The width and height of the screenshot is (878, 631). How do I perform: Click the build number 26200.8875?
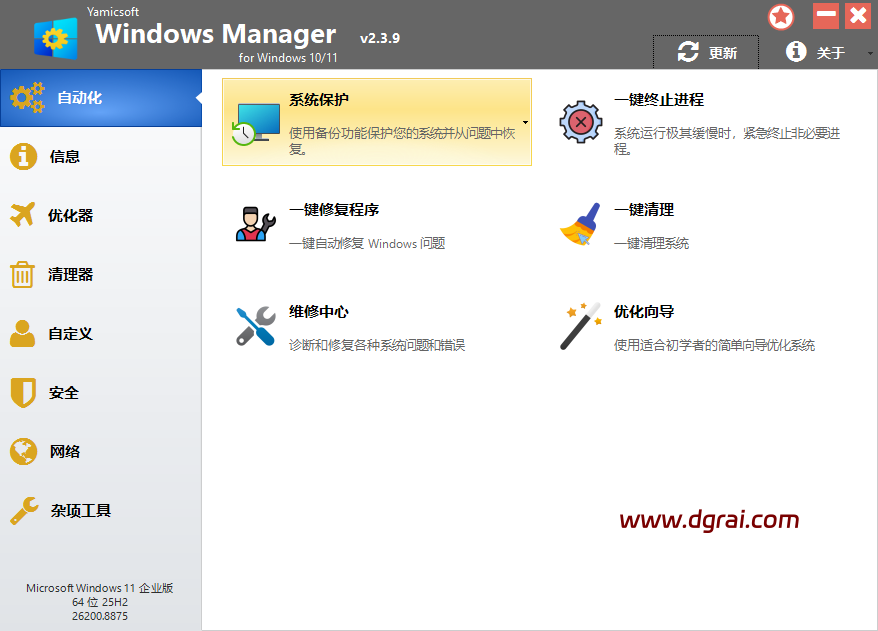point(100,616)
